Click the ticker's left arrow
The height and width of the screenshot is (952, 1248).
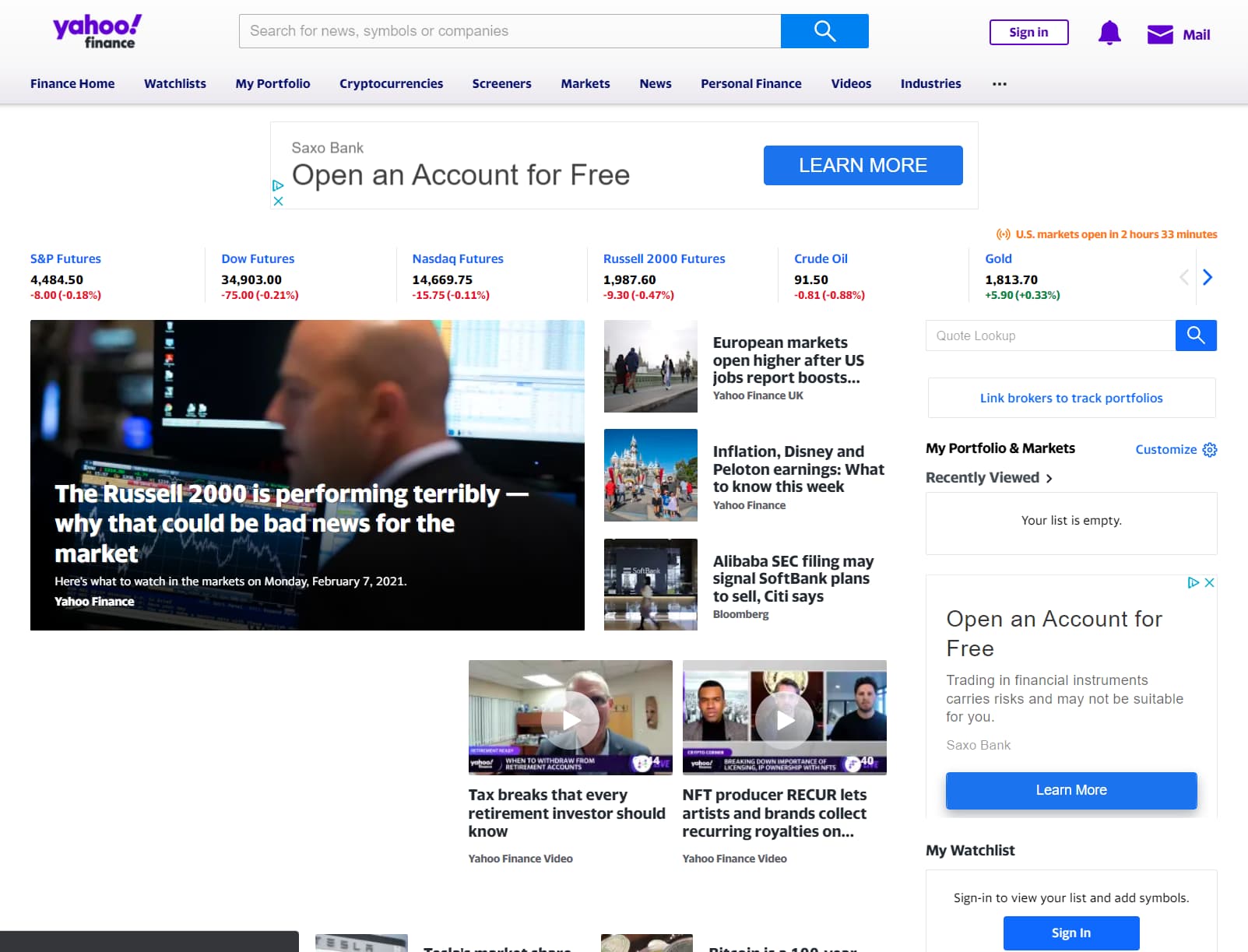click(1184, 277)
